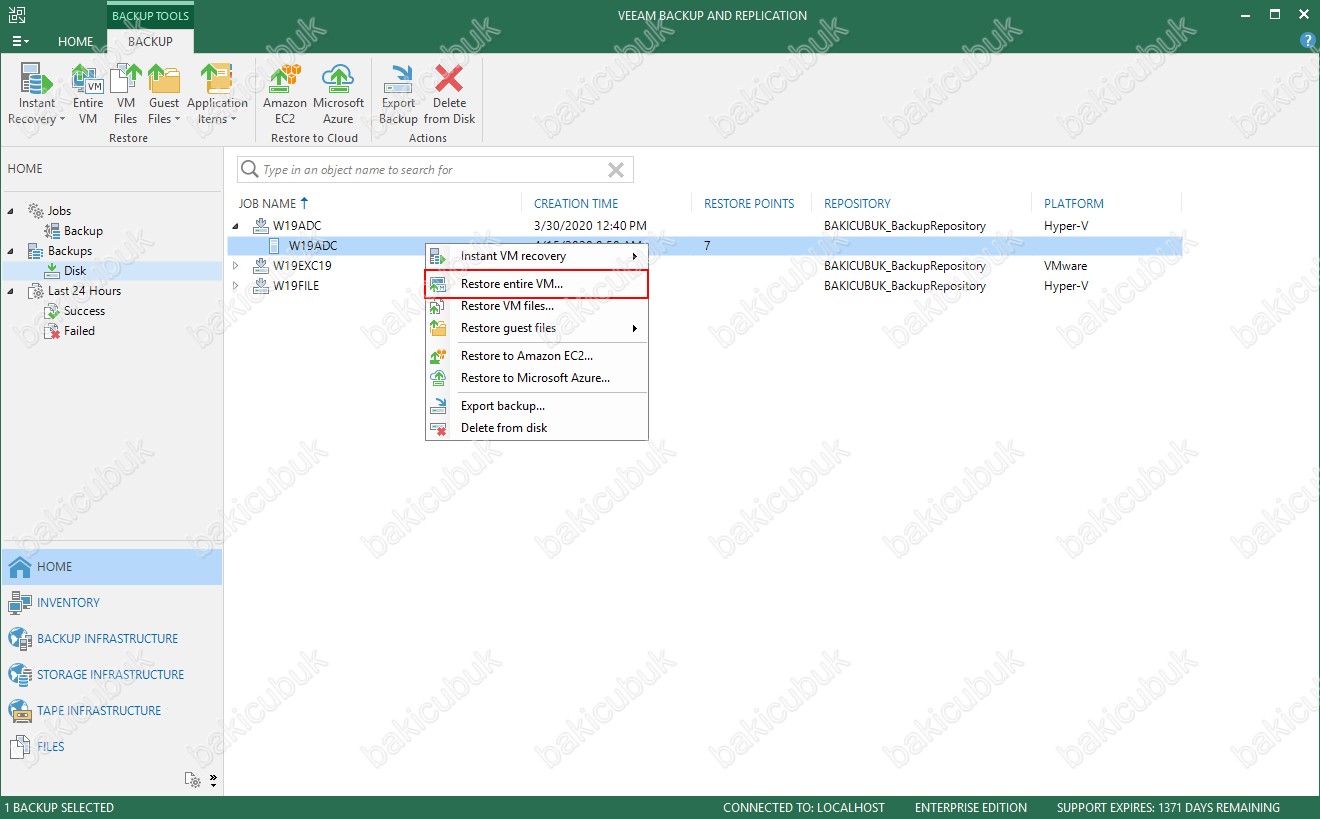Sort by PLATFORM column header

[x=1074, y=203]
